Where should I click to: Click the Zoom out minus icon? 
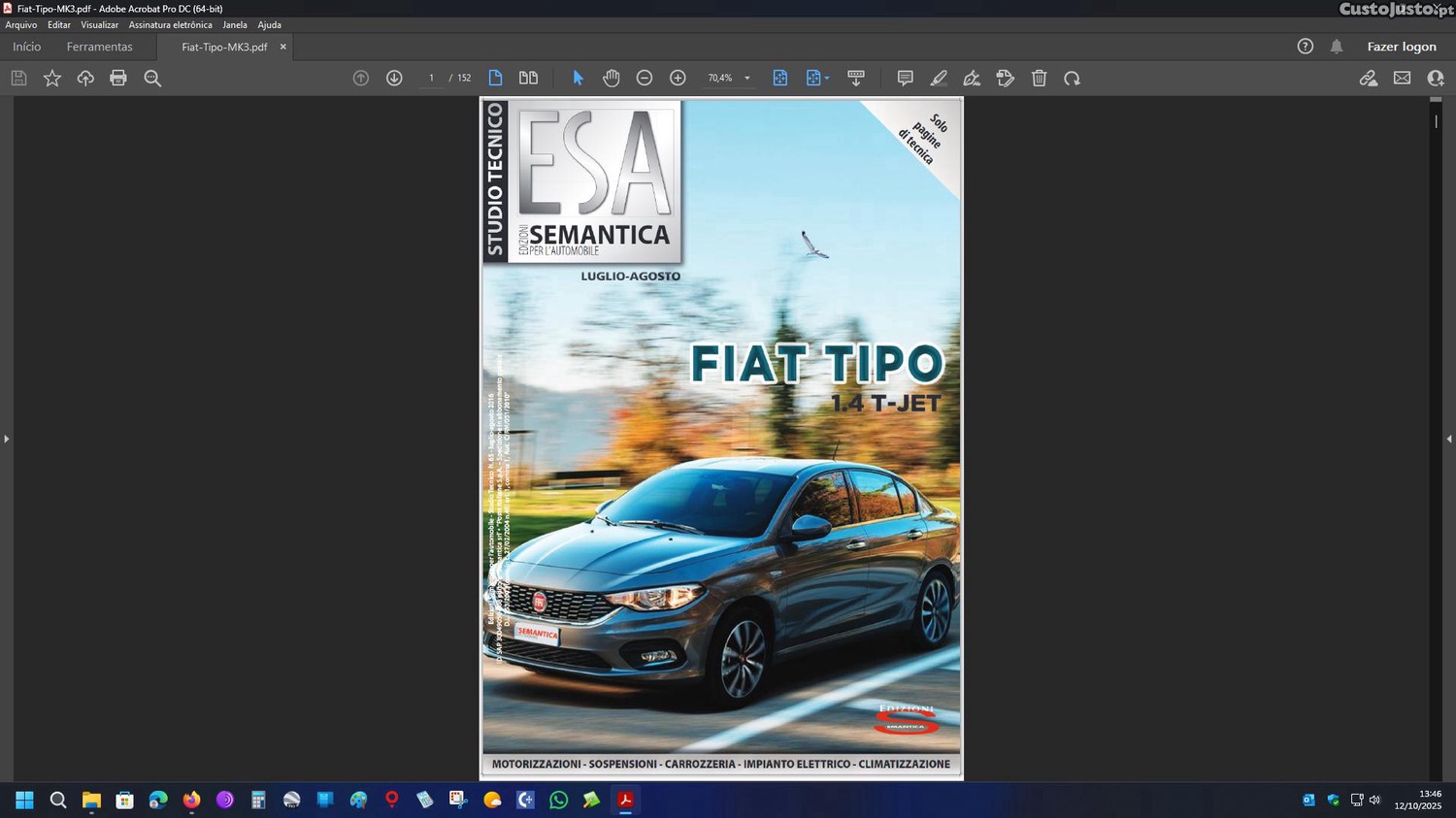coord(645,79)
